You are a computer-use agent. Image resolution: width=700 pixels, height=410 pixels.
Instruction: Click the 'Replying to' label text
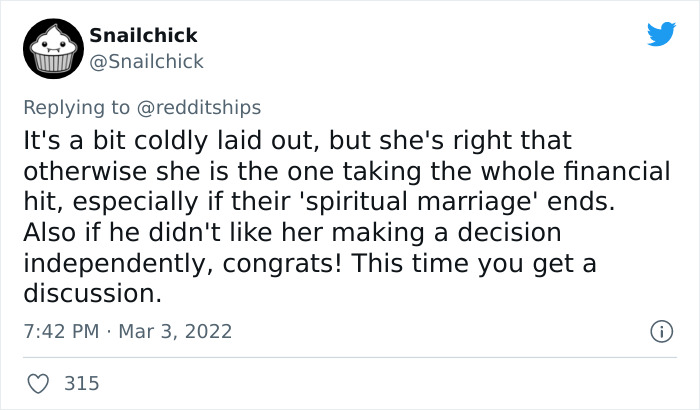(78, 107)
